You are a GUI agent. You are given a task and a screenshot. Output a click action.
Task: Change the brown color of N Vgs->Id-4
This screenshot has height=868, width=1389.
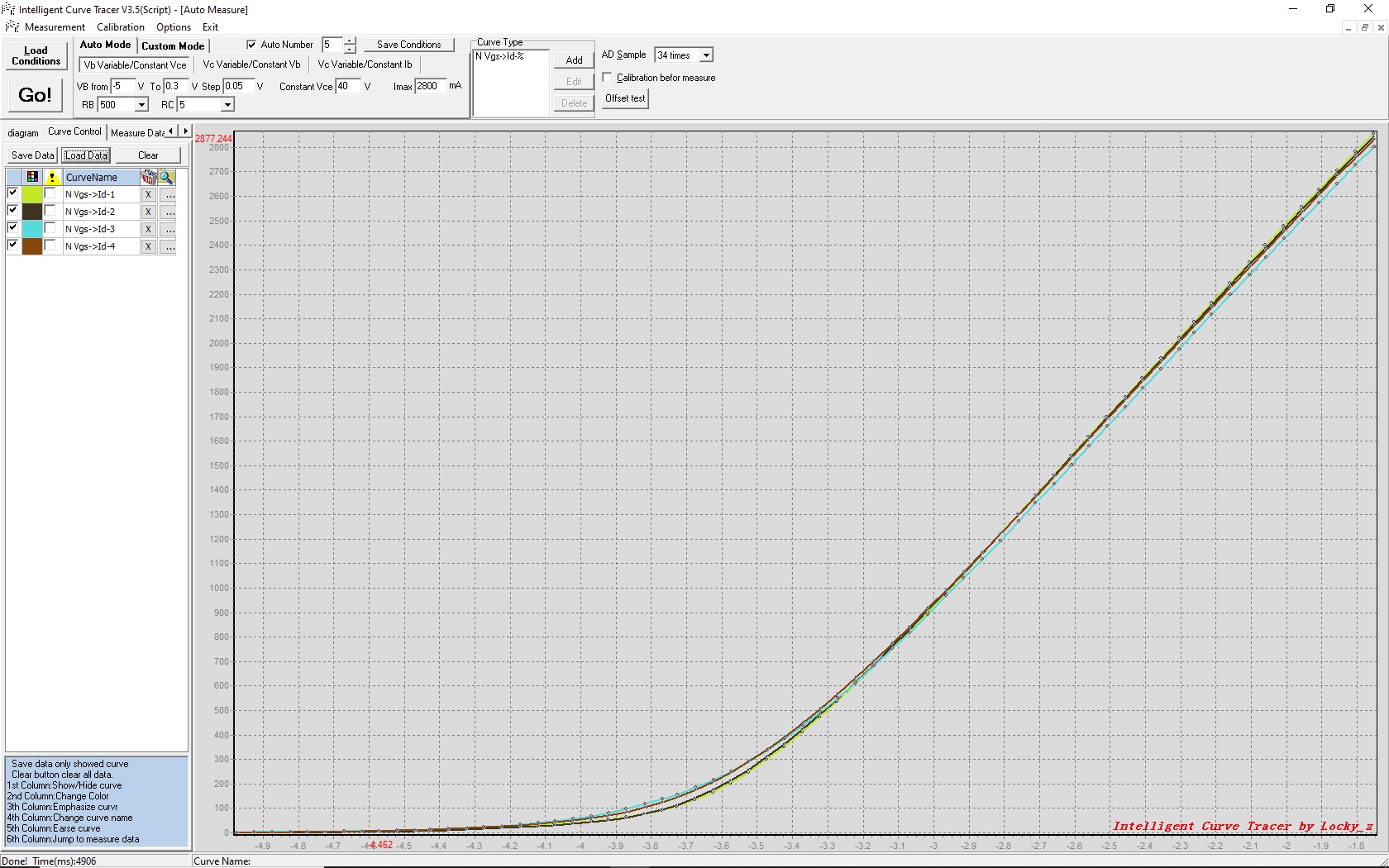32,246
